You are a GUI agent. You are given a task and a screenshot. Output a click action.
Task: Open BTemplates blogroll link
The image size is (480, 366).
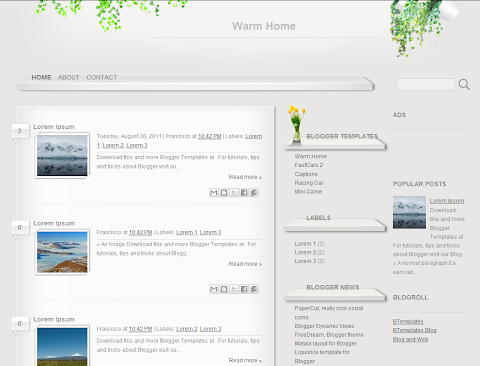click(x=408, y=322)
